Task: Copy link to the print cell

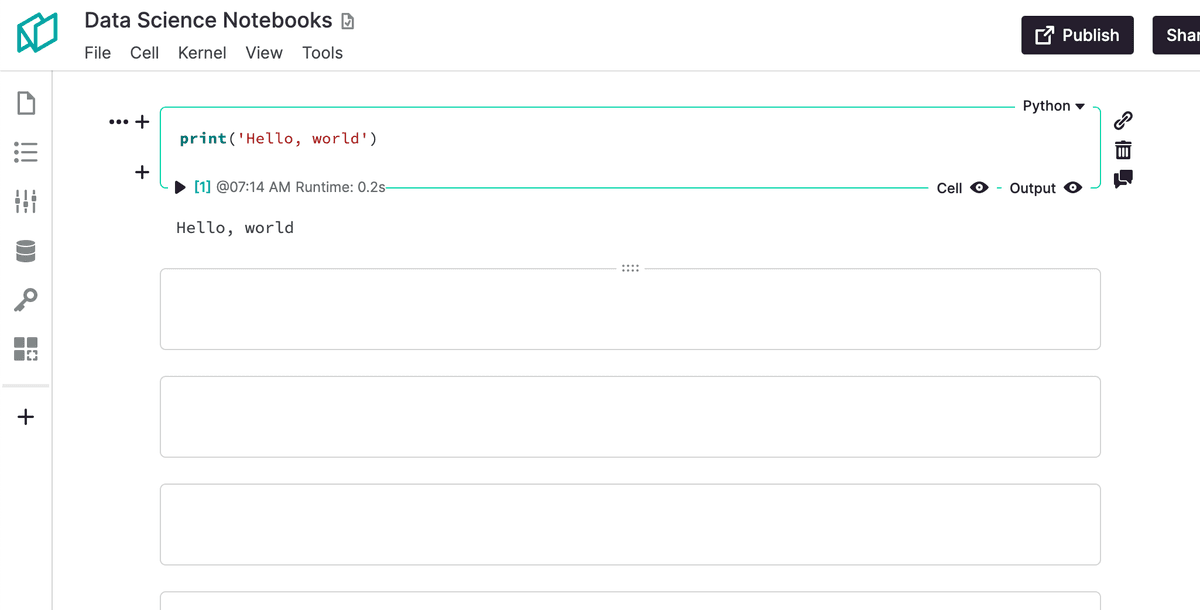Action: (1122, 120)
